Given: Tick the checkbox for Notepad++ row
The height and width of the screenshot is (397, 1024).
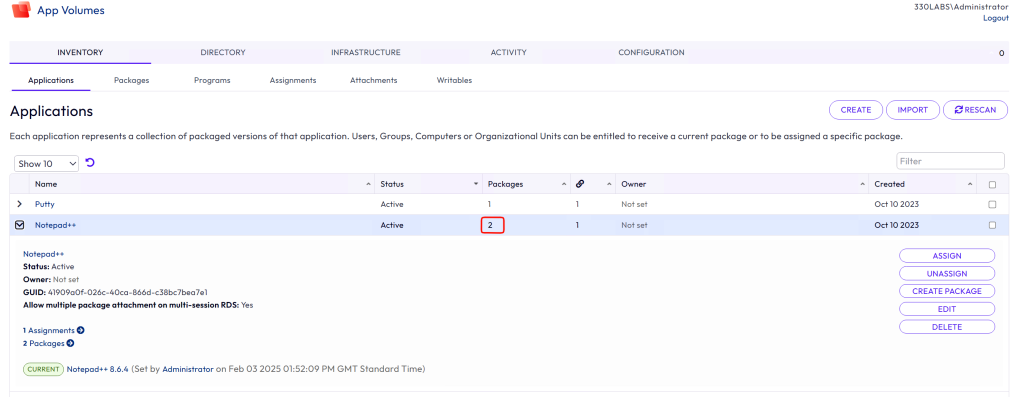Looking at the screenshot, I should point(993,225).
